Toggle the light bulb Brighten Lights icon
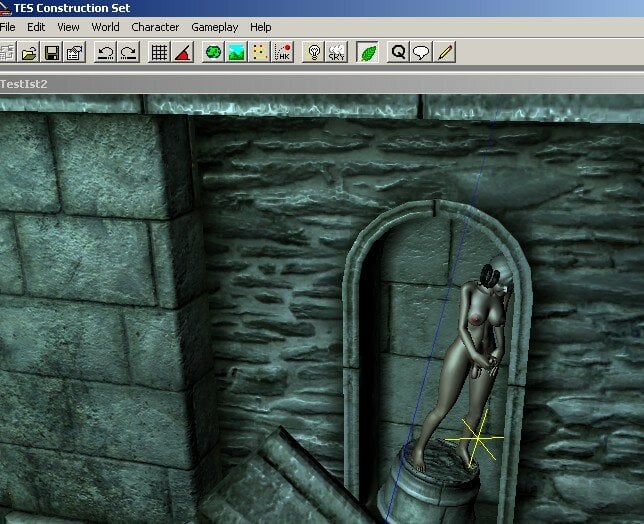 point(314,52)
